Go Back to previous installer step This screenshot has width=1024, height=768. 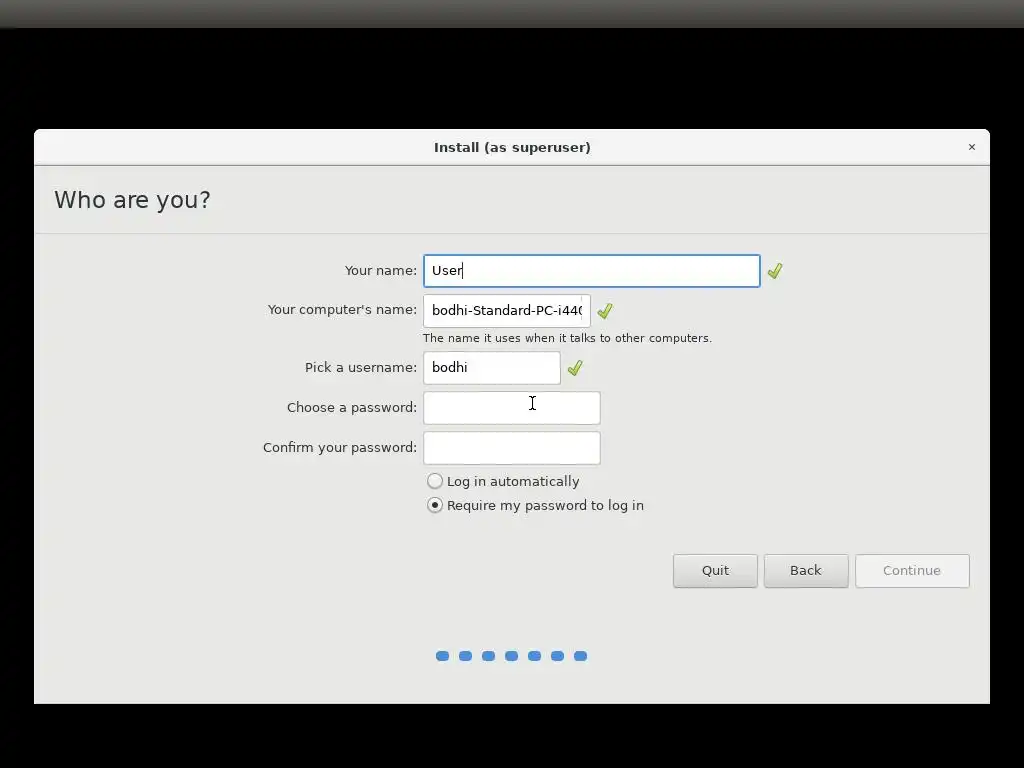pyautogui.click(x=806, y=571)
